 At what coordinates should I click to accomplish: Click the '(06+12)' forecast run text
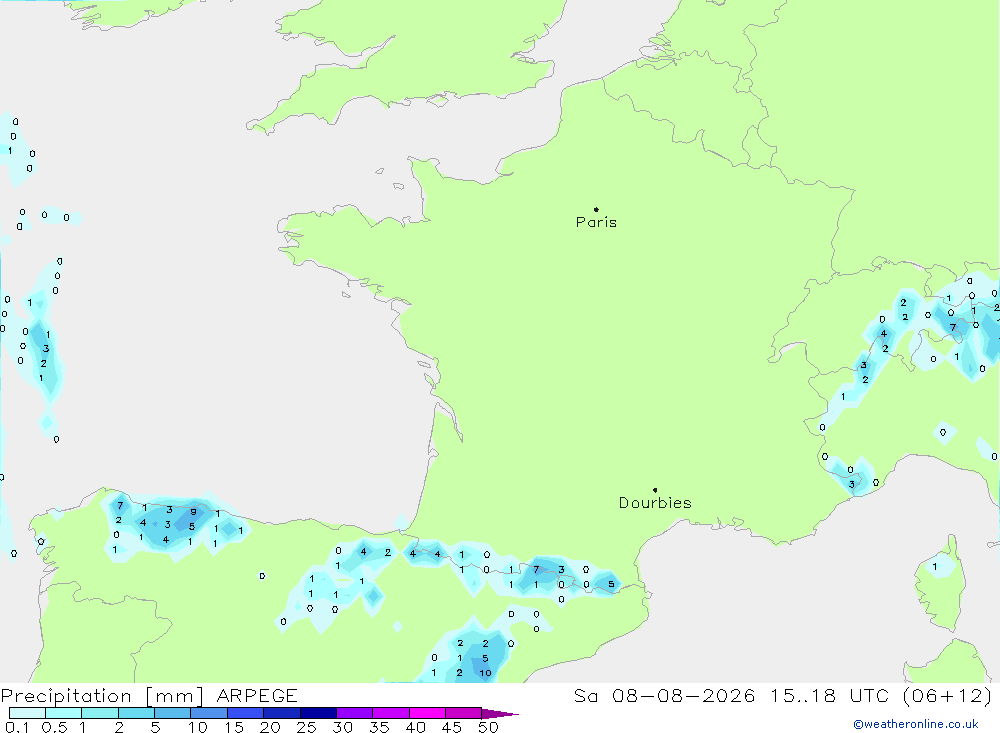coord(948,695)
